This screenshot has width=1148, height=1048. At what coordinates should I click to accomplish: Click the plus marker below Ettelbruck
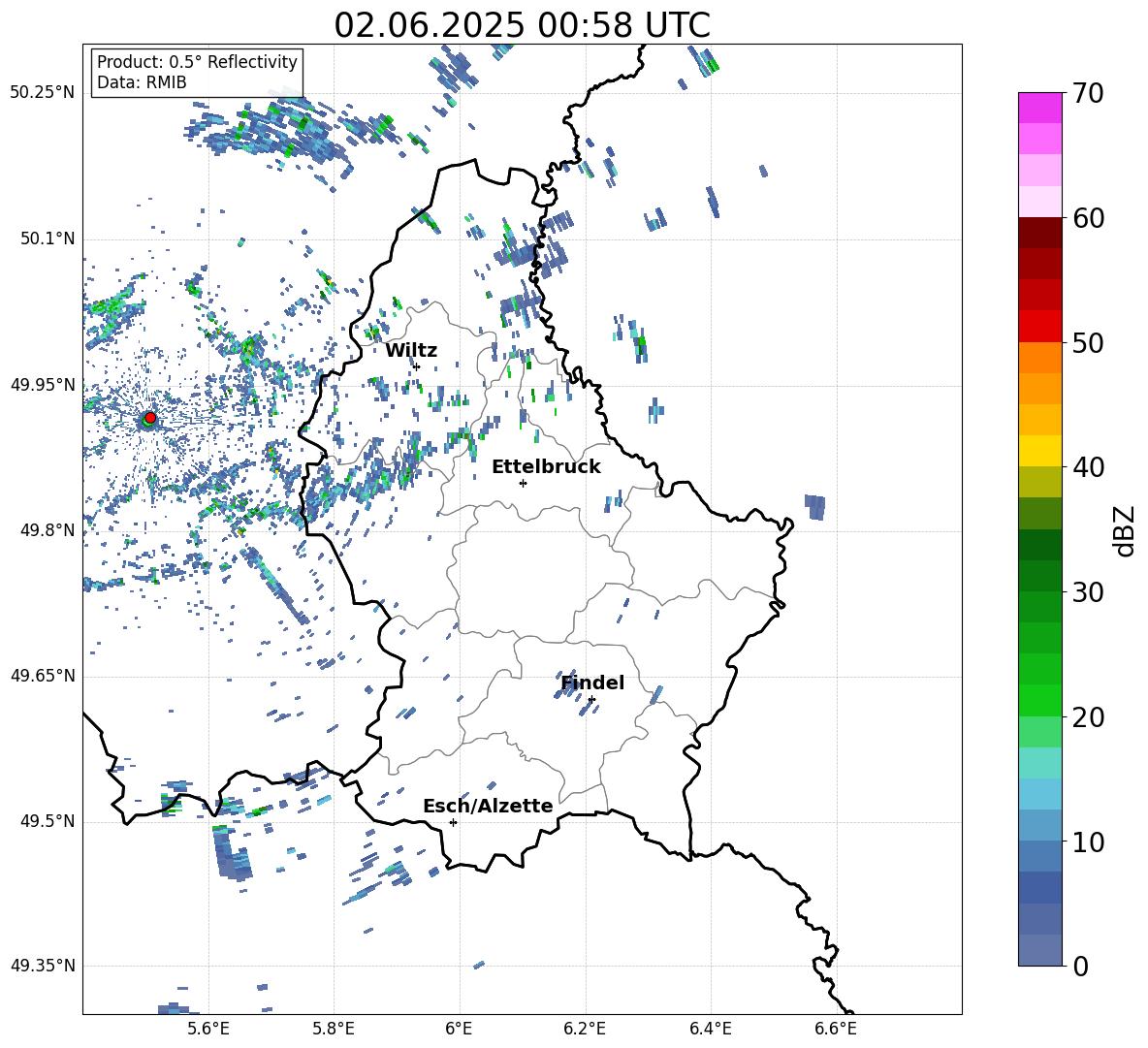[523, 483]
